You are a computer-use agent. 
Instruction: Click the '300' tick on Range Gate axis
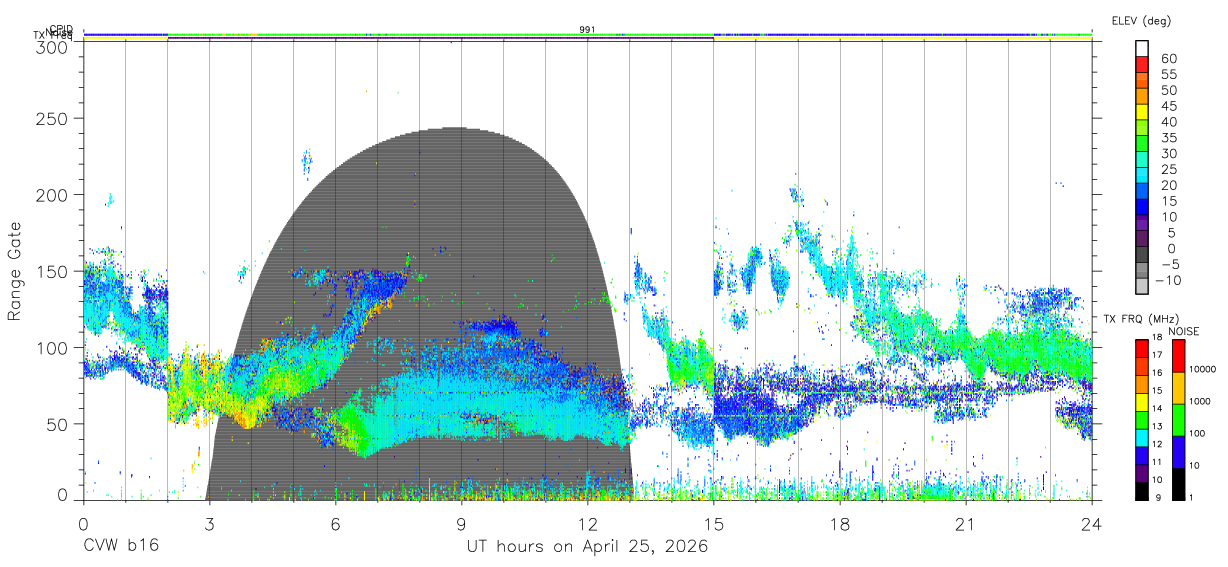point(50,46)
